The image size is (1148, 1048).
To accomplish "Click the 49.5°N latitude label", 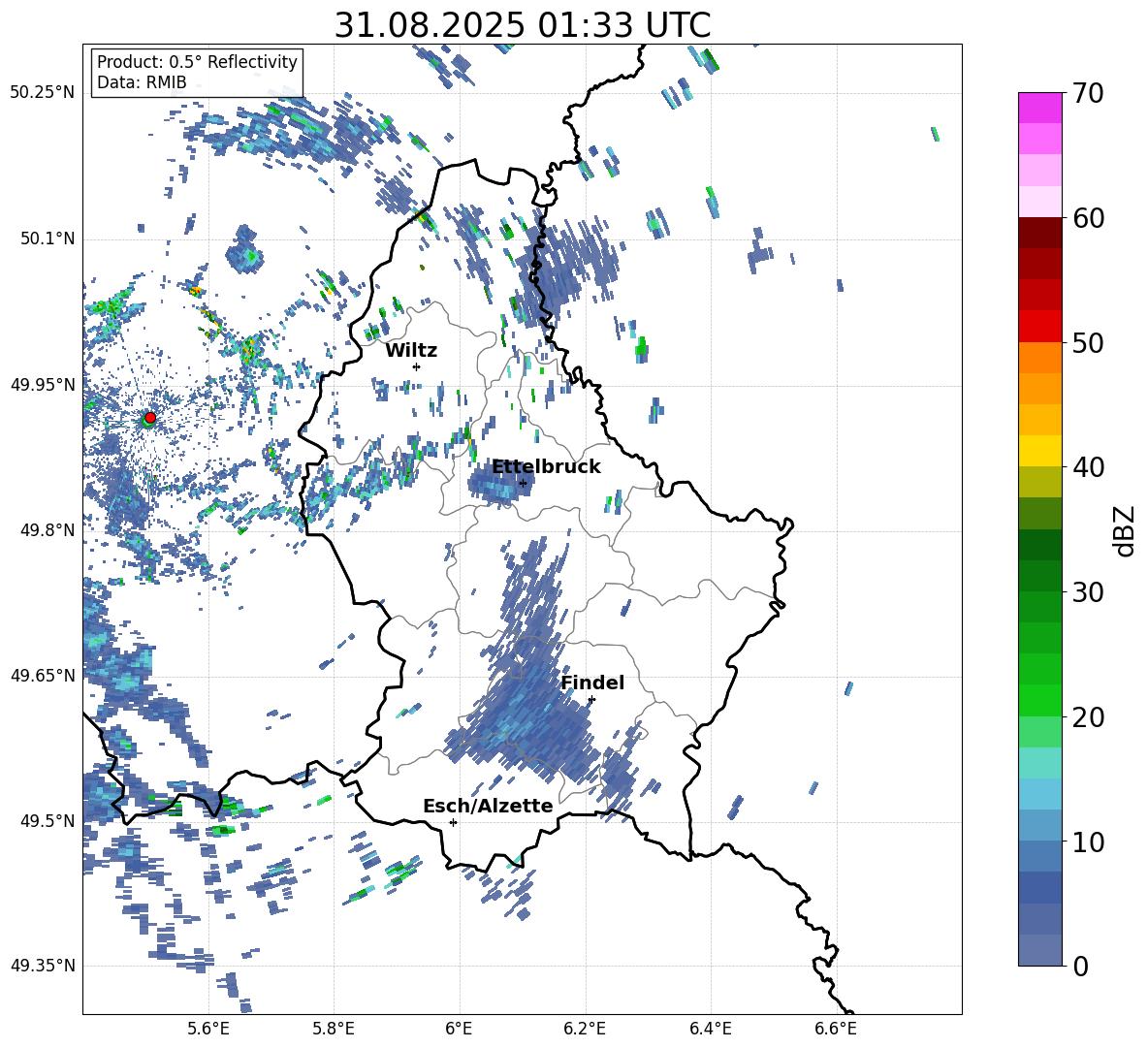I will 47,821.
